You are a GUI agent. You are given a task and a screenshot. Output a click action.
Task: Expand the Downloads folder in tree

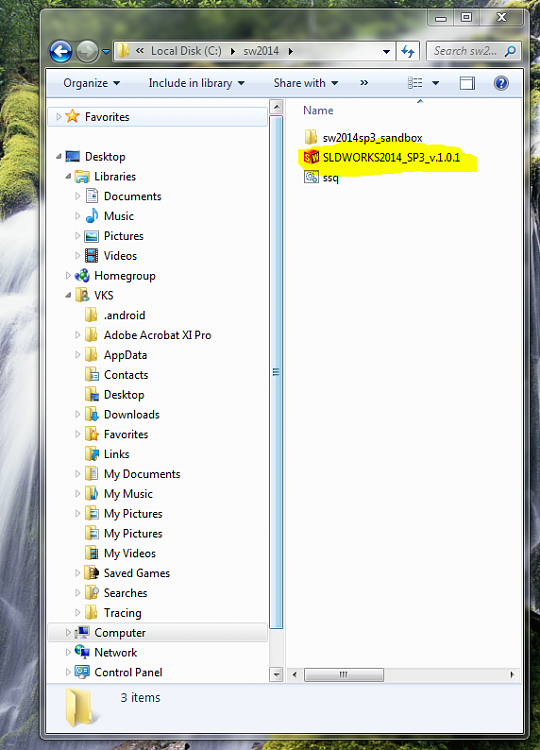(77, 414)
